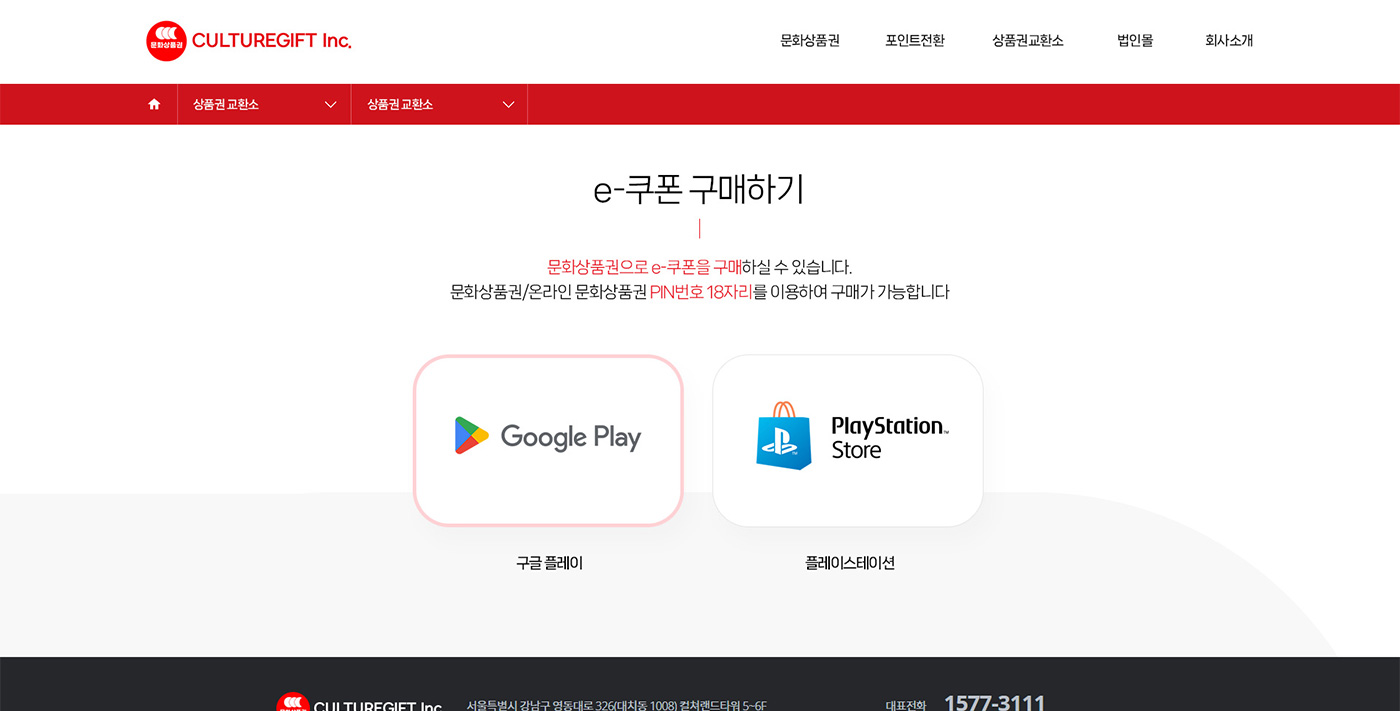Click the blue PlayStation shopping bag icon
The width and height of the screenshot is (1400, 711).
[784, 437]
